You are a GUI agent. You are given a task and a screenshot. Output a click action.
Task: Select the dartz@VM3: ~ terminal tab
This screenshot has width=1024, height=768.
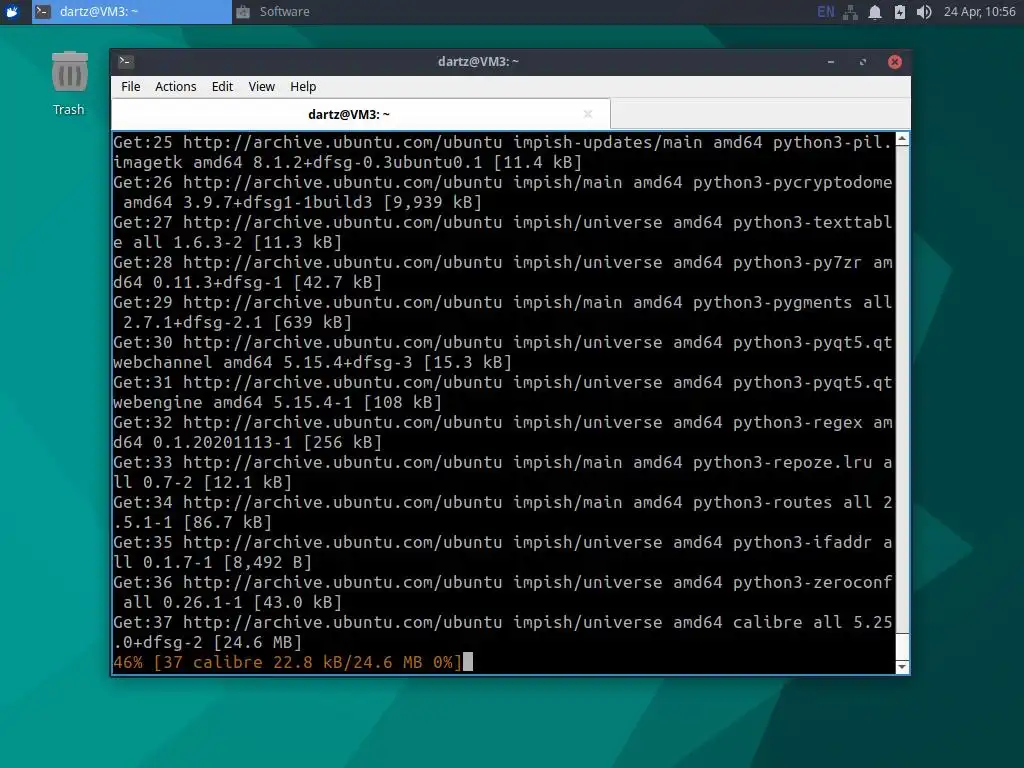pos(360,114)
